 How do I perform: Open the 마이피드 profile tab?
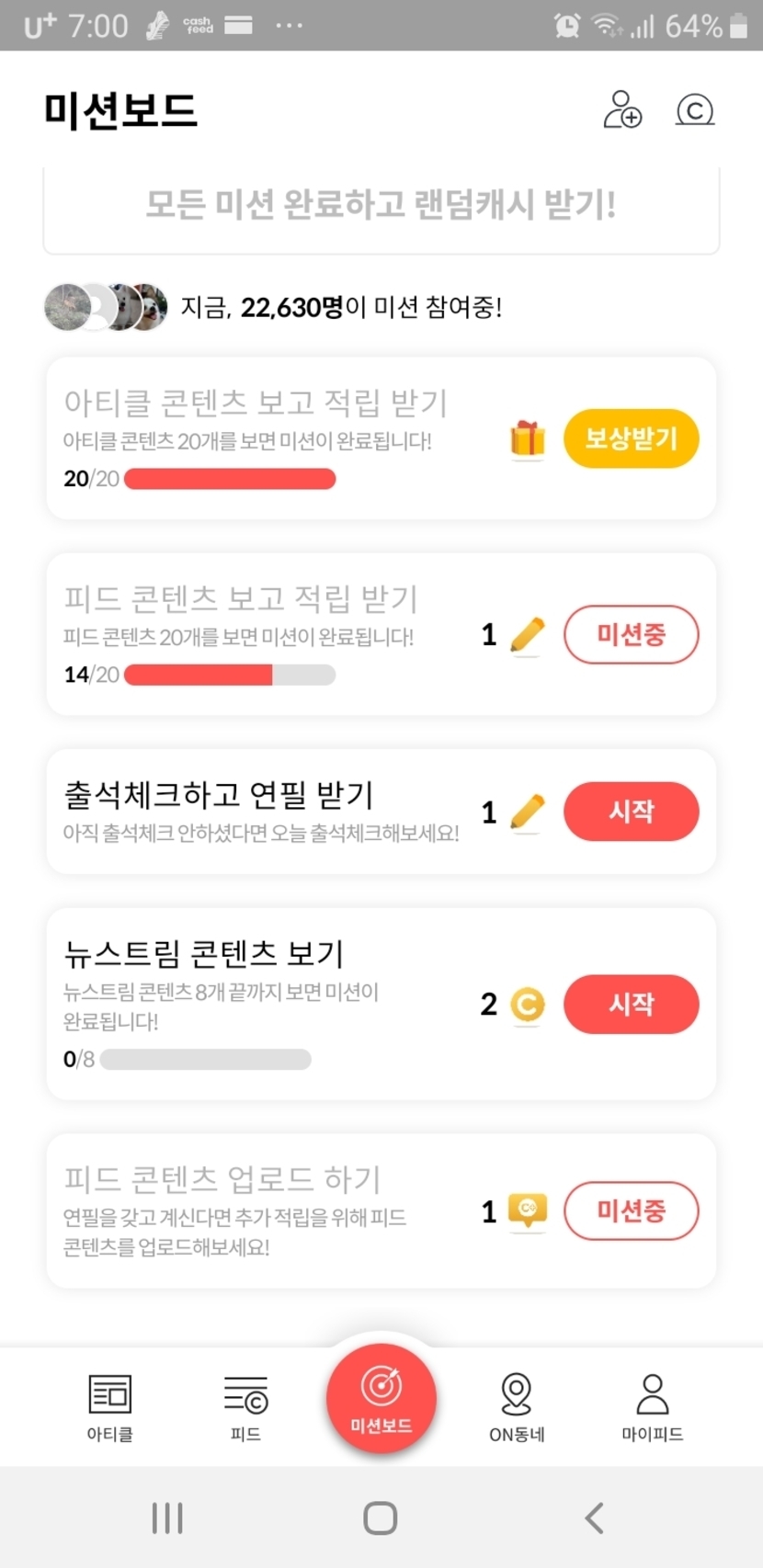(x=652, y=1406)
